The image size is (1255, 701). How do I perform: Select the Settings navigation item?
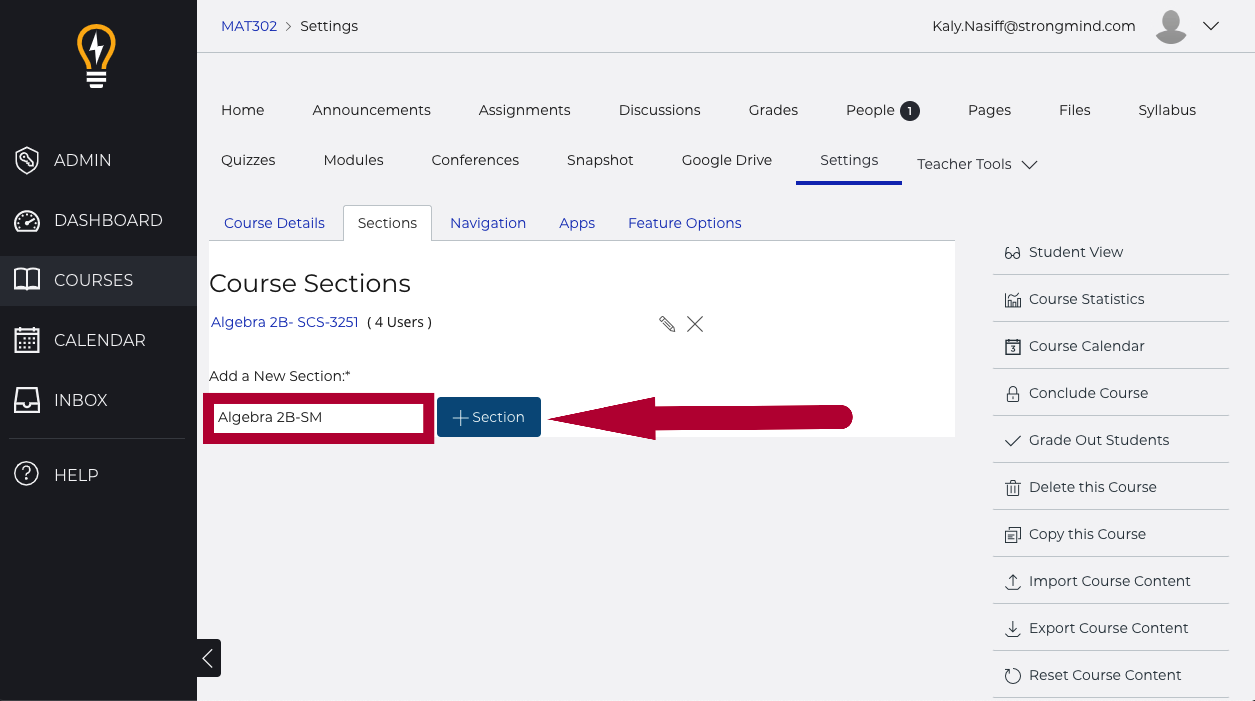849,160
